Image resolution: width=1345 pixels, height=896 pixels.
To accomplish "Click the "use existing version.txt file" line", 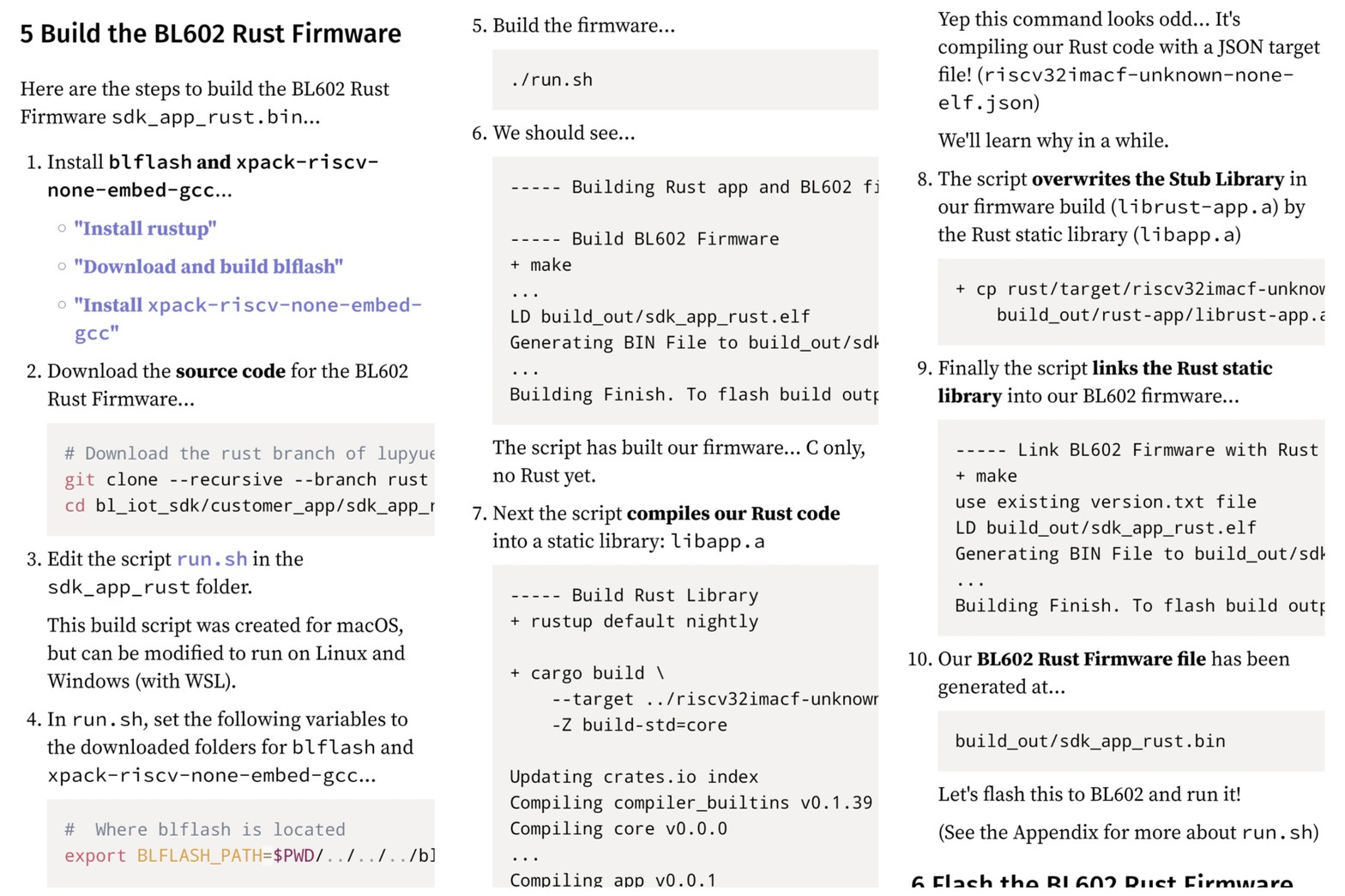I will 1106,502.
